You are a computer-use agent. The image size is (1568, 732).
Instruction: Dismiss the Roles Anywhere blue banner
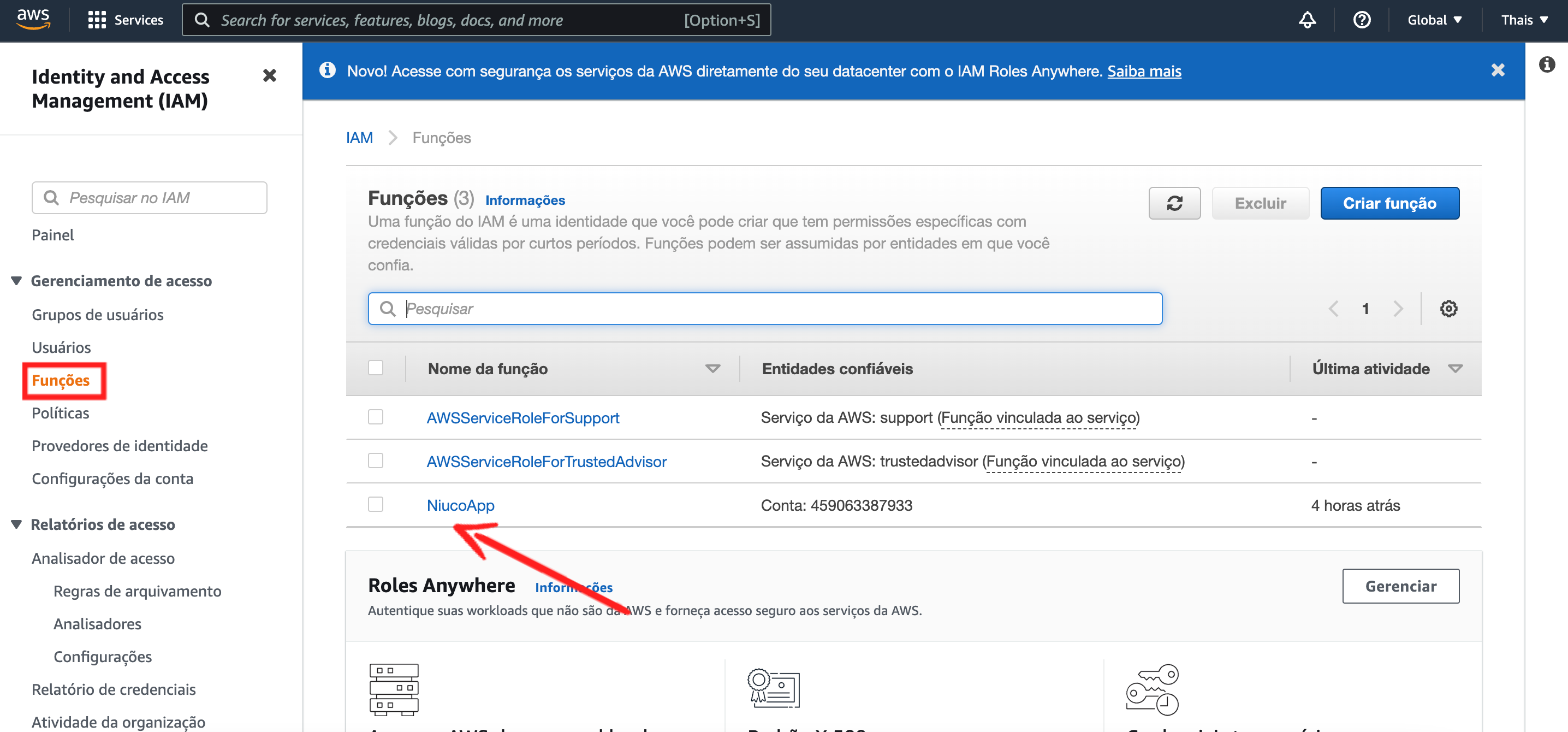click(x=1498, y=70)
